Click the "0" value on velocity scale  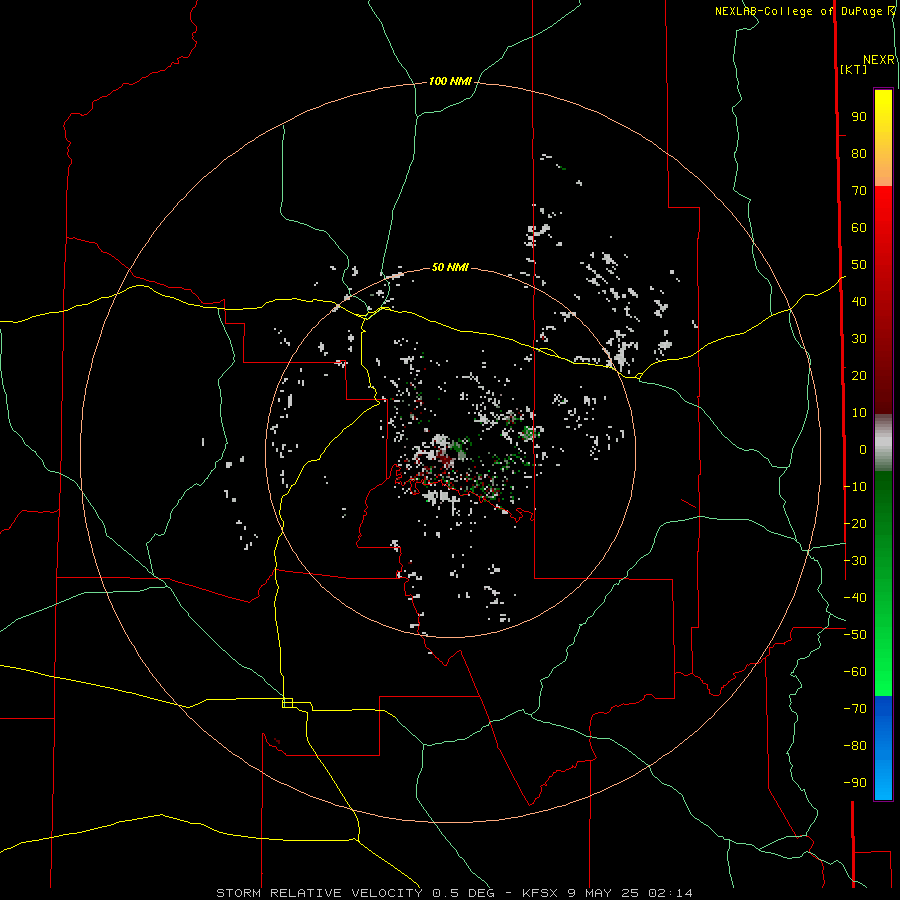coord(863,450)
